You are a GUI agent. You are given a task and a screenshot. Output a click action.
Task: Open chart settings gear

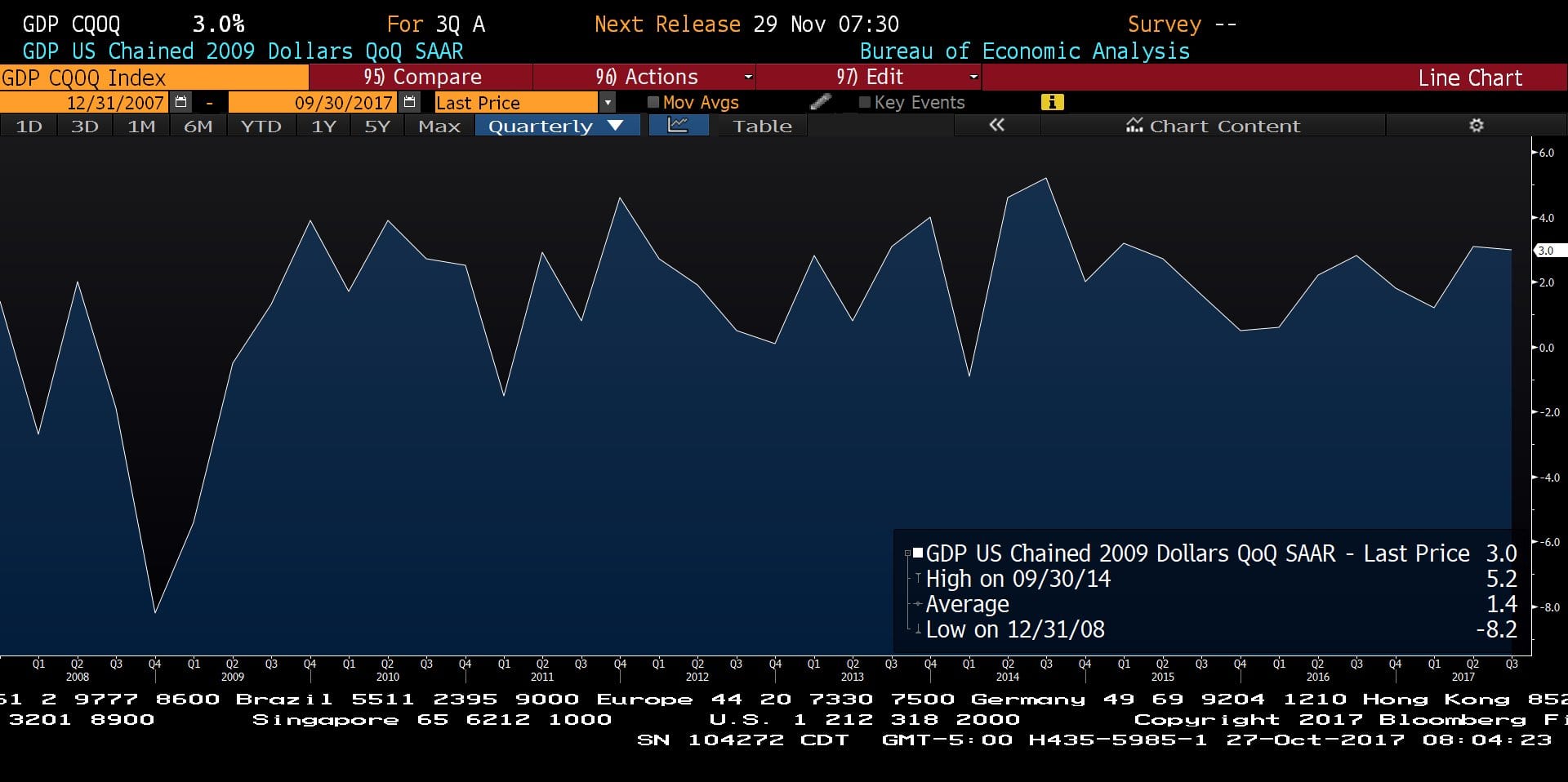coord(1477,126)
